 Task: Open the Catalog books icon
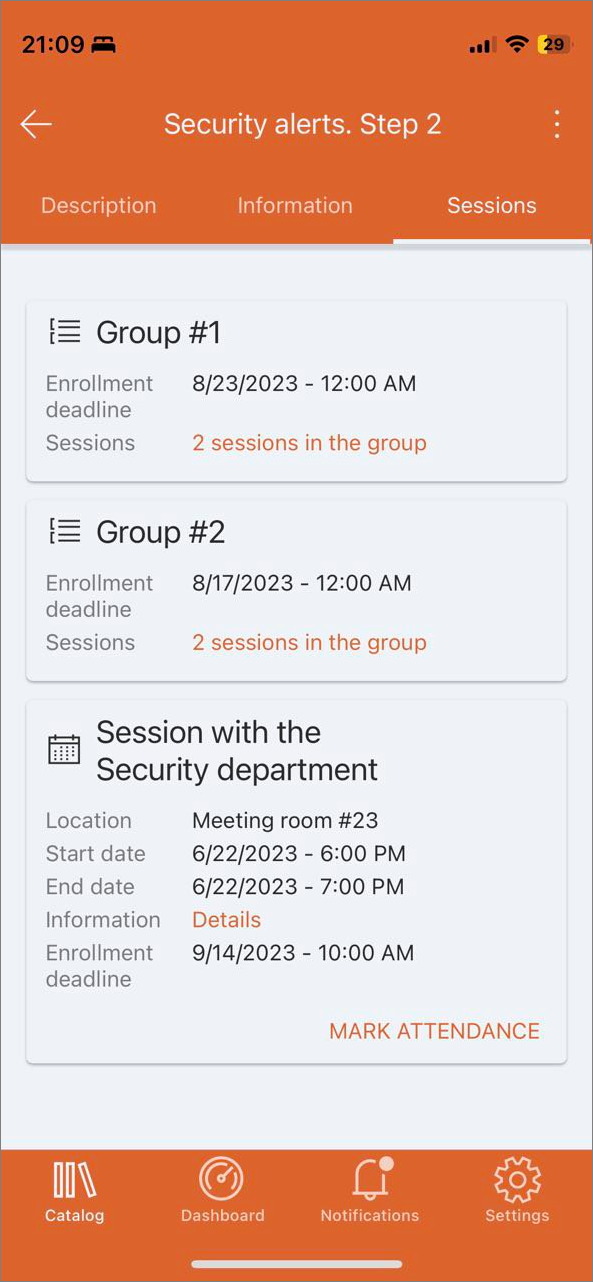[75, 1180]
